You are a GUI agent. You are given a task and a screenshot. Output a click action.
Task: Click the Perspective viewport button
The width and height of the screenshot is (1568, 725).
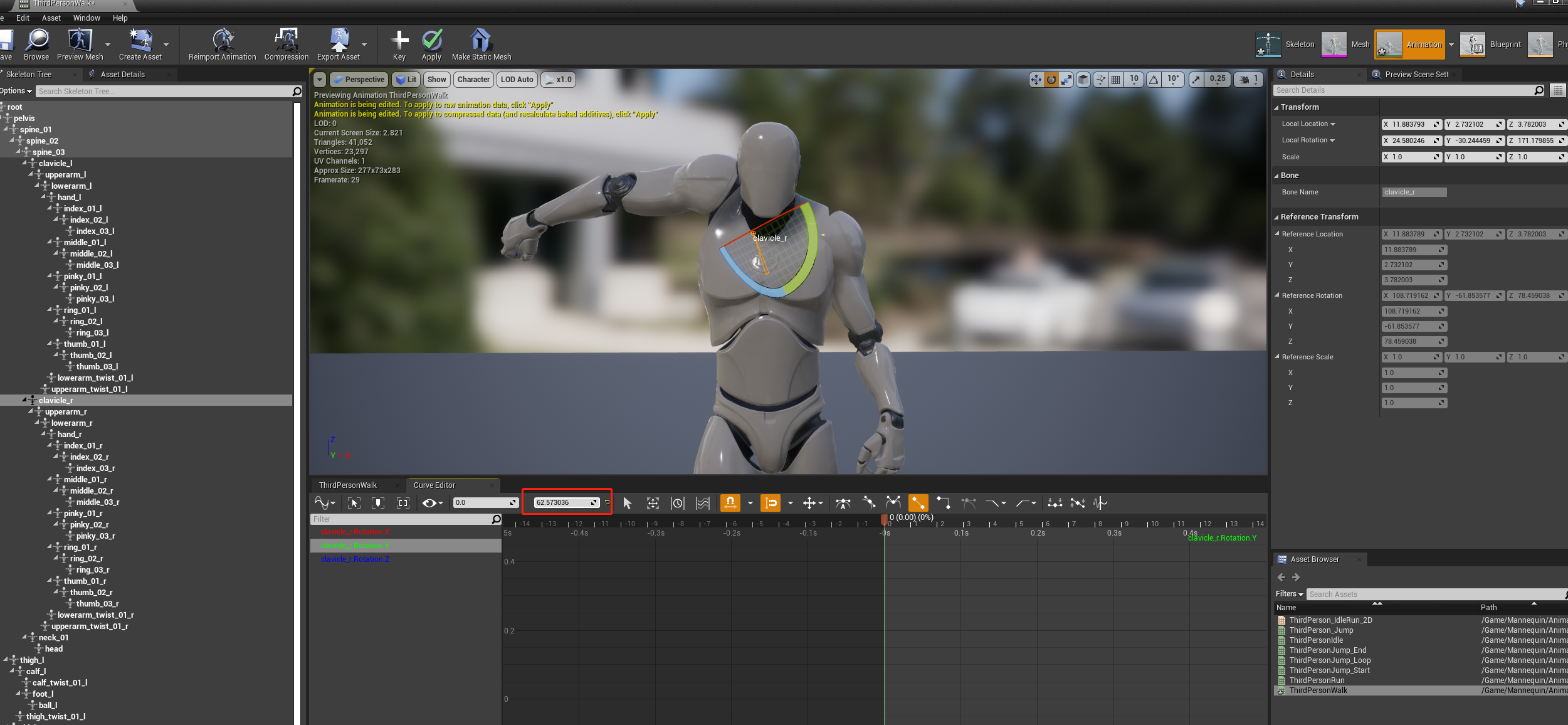coord(359,80)
